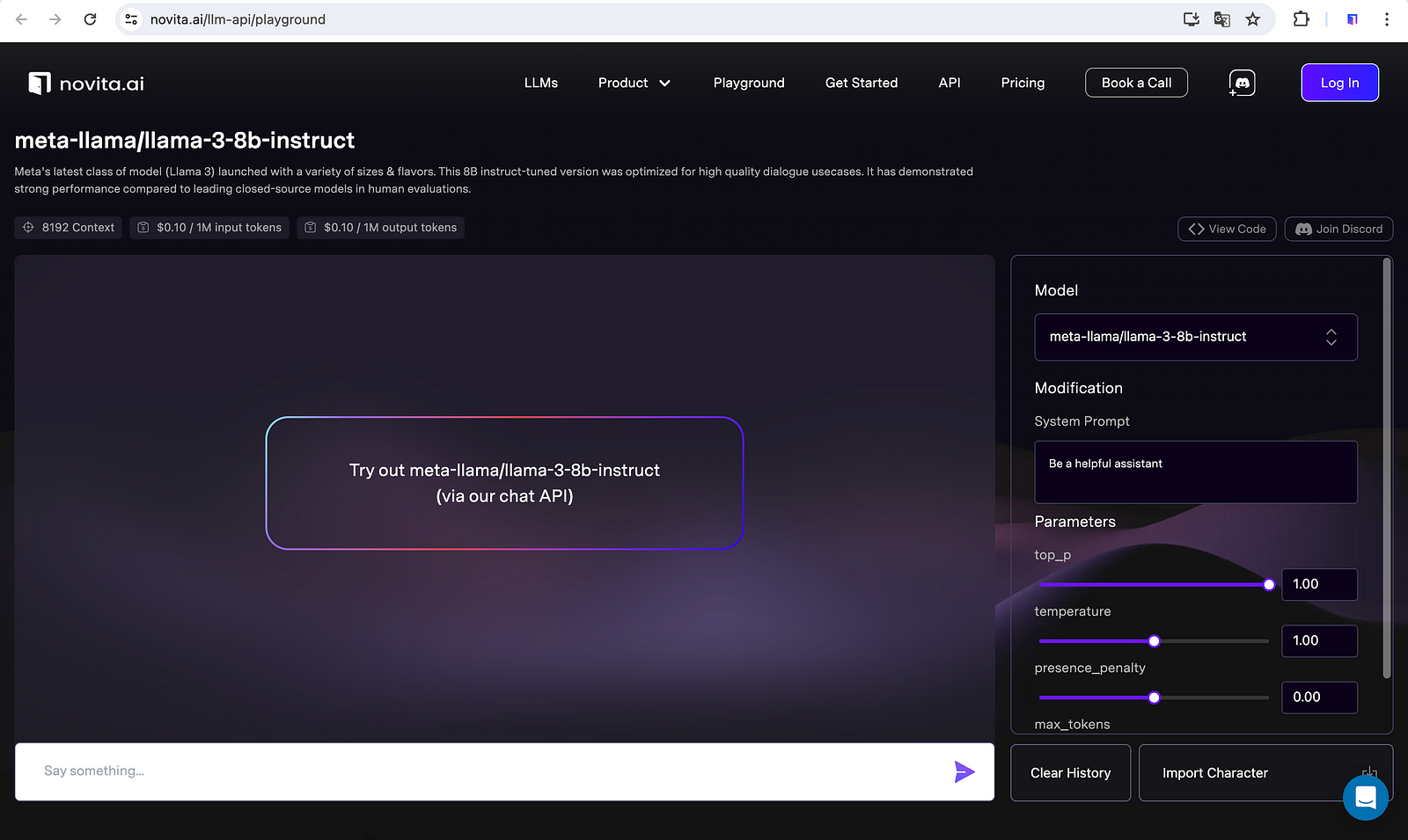Viewport: 1408px width, 840px height.
Task: Click the meta-llama/llama-3-8b-instruct page heading
Action: coord(185,141)
